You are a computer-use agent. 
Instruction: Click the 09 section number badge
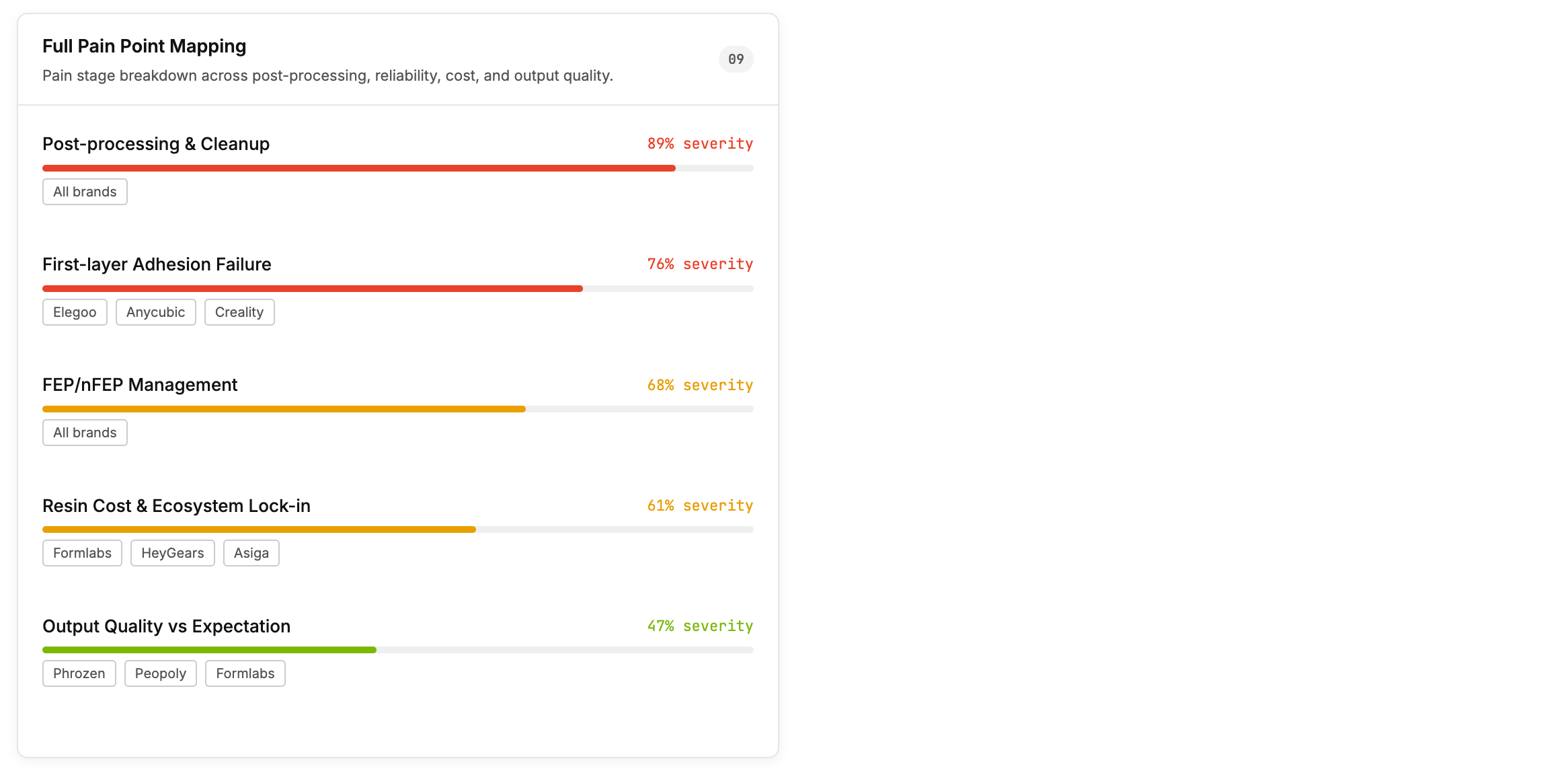[x=736, y=59]
